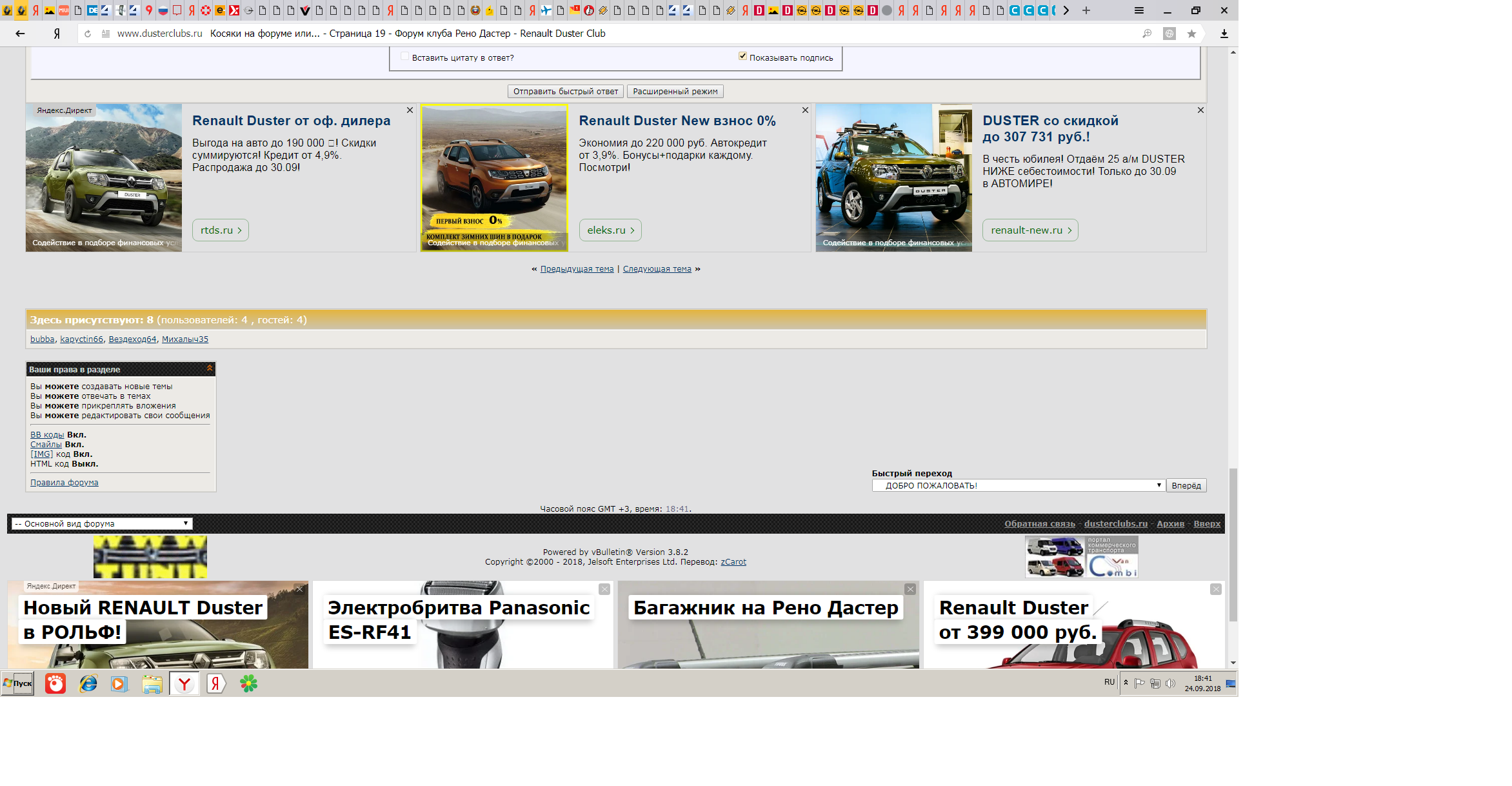Image resolution: width=1512 pixels, height=786 pixels.
Task: Reload the page with the refresh icon
Action: point(88,34)
